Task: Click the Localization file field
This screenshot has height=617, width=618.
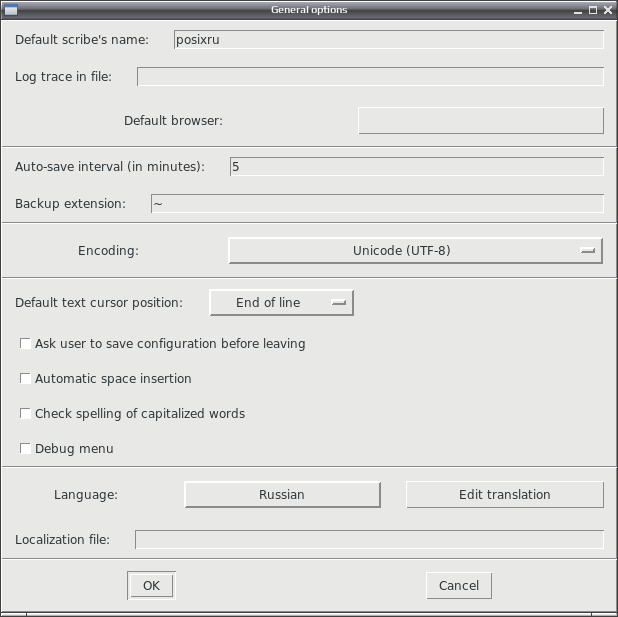Action: point(369,539)
